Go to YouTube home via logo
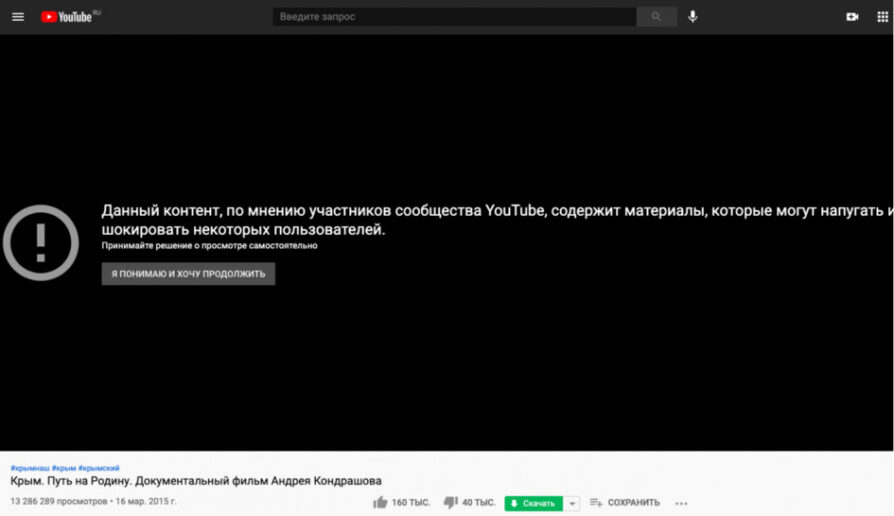Viewport: 894px width, 516px height. 67,17
